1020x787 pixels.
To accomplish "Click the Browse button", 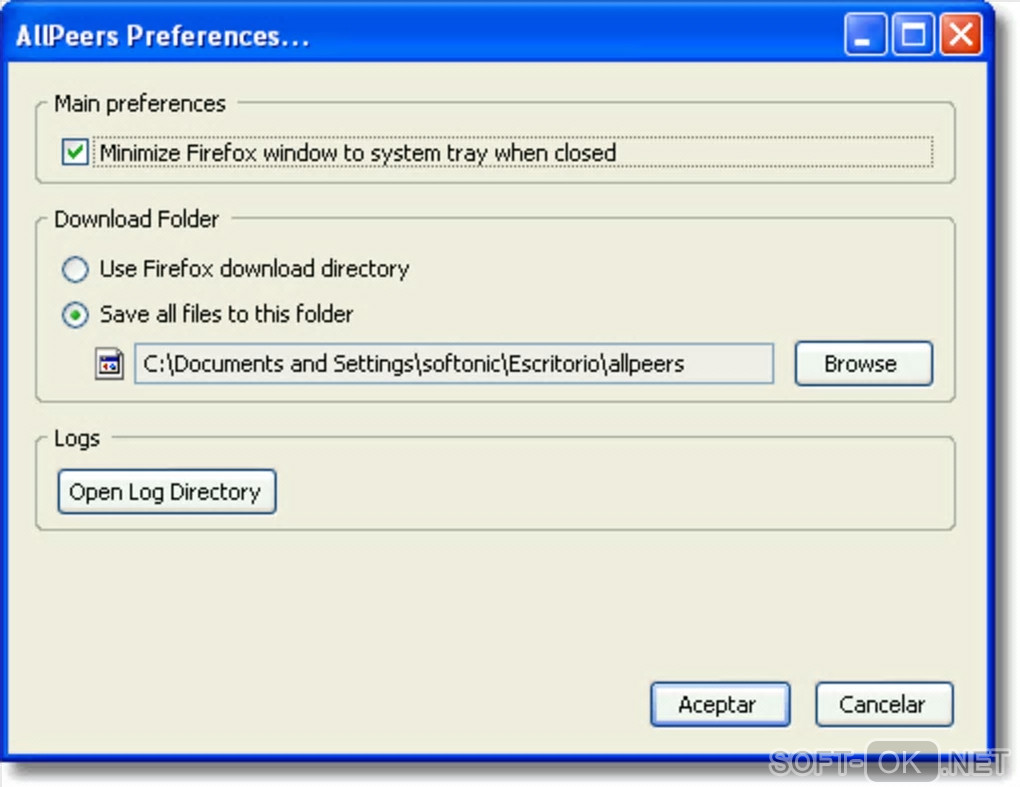I will [863, 364].
